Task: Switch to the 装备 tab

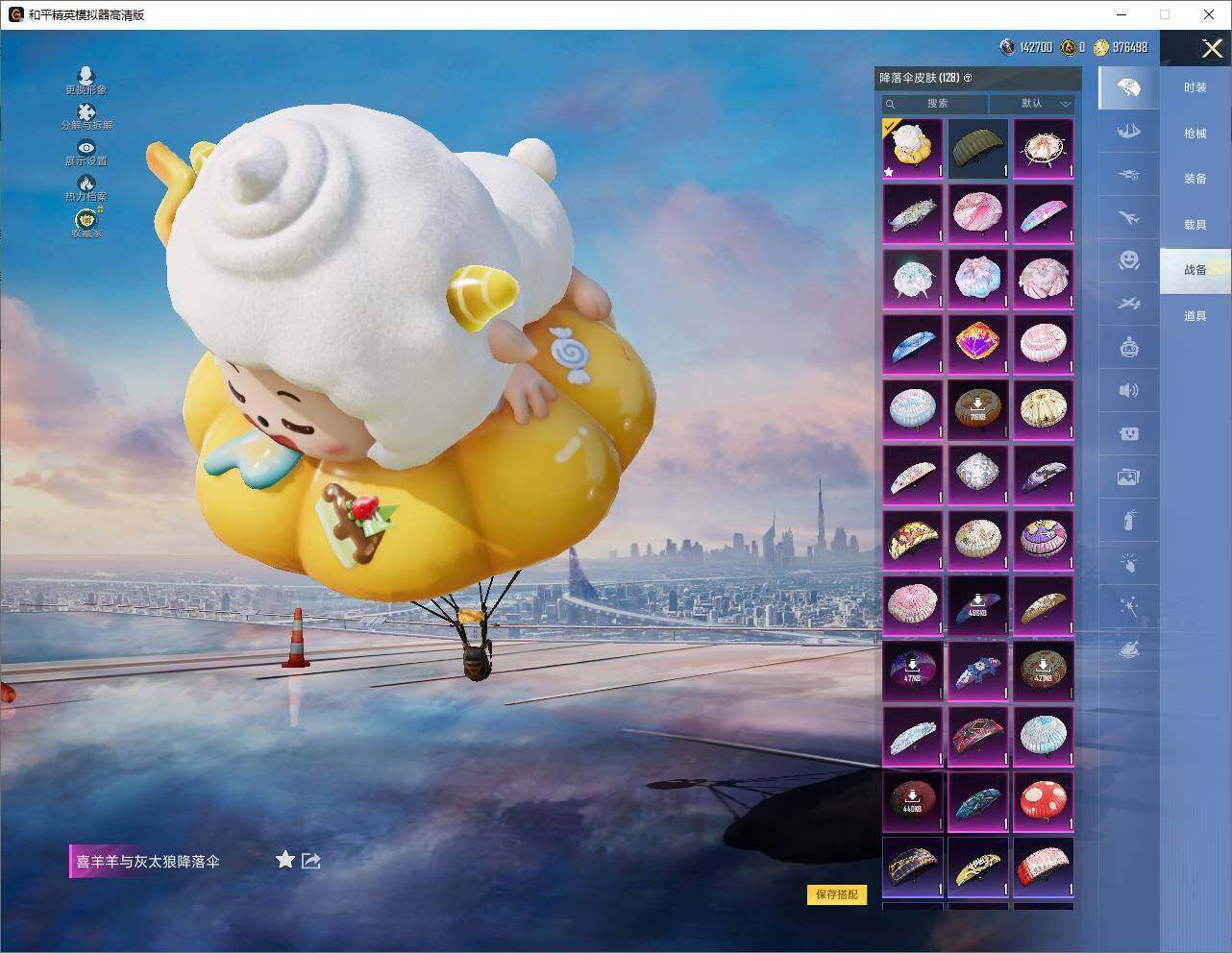Action: pyautogui.click(x=1195, y=179)
